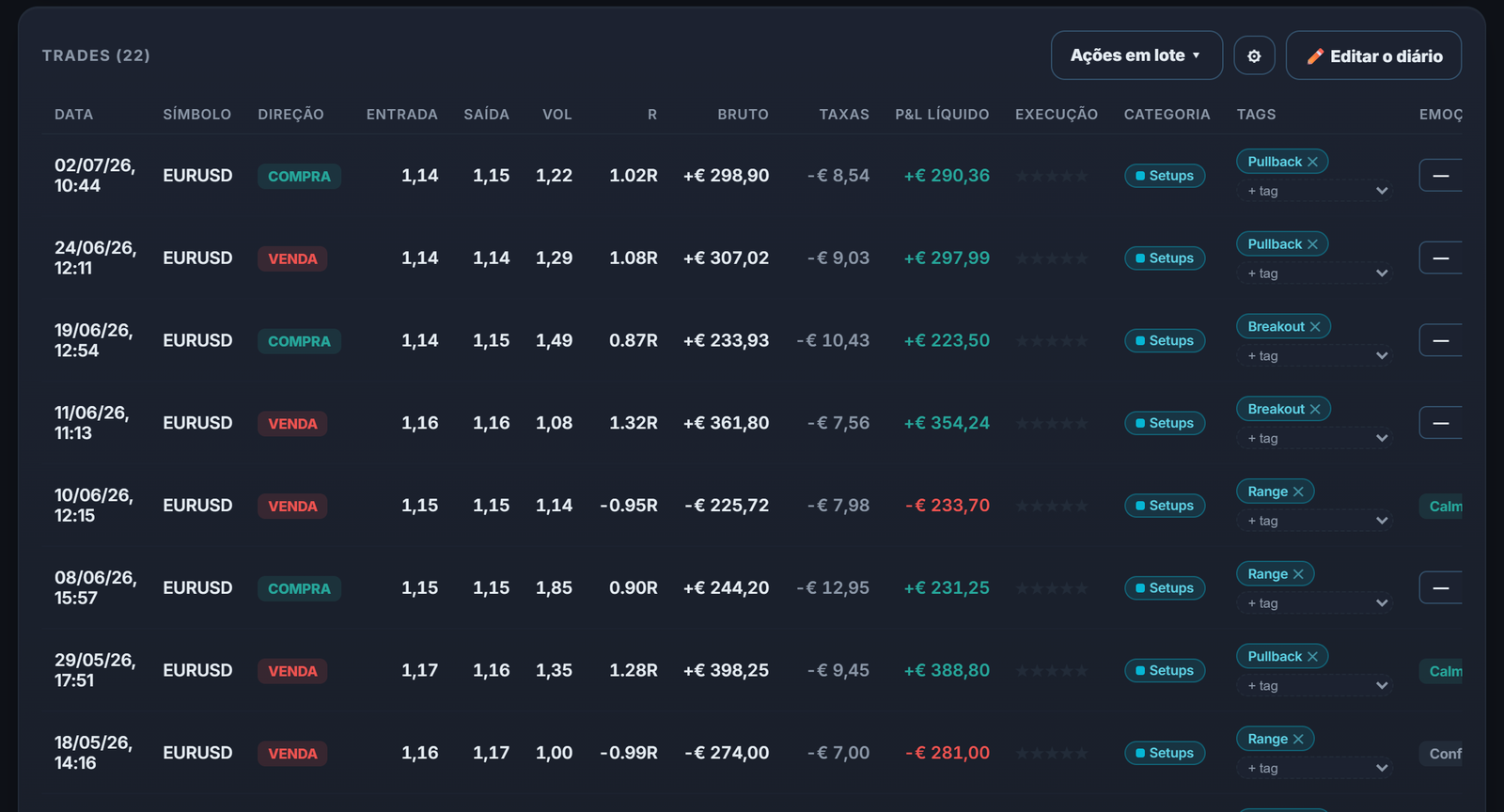
Task: Open + tag dropdown in 29/05/26 row
Action: pos(1314,686)
